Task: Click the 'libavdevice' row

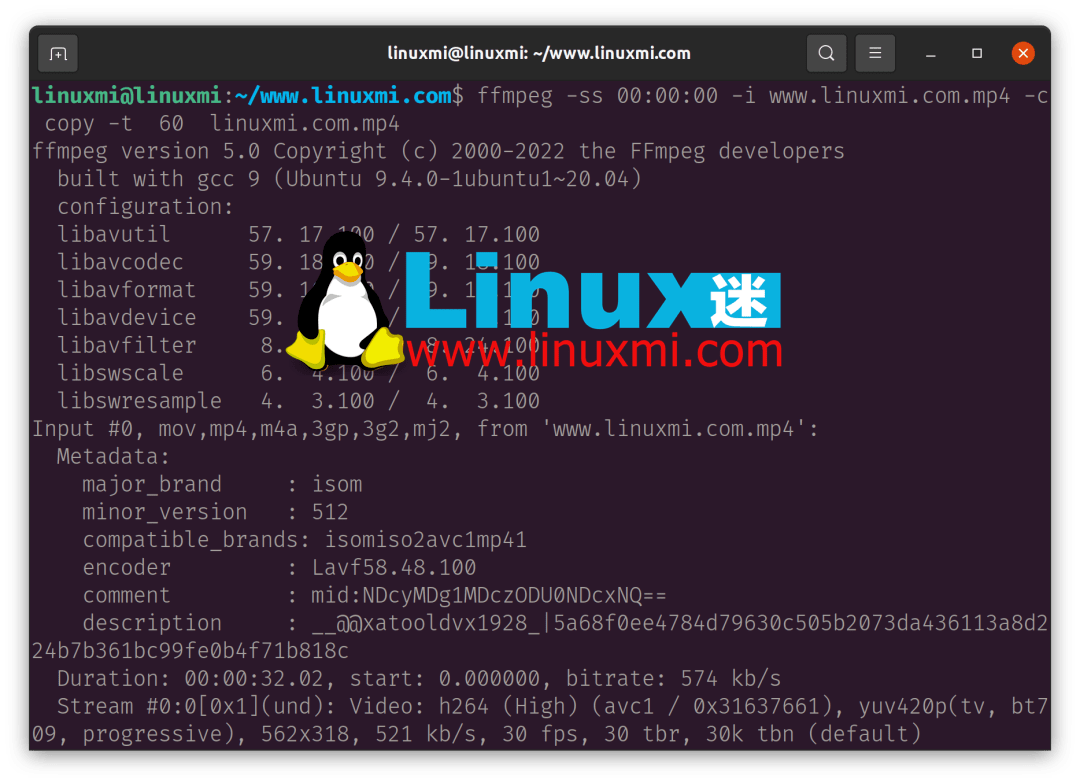Action: (298, 317)
